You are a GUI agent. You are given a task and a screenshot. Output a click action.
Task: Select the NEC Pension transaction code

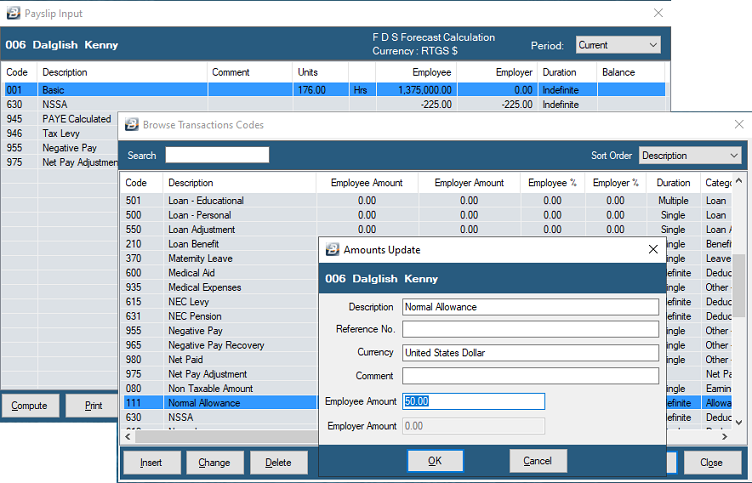tap(221, 316)
